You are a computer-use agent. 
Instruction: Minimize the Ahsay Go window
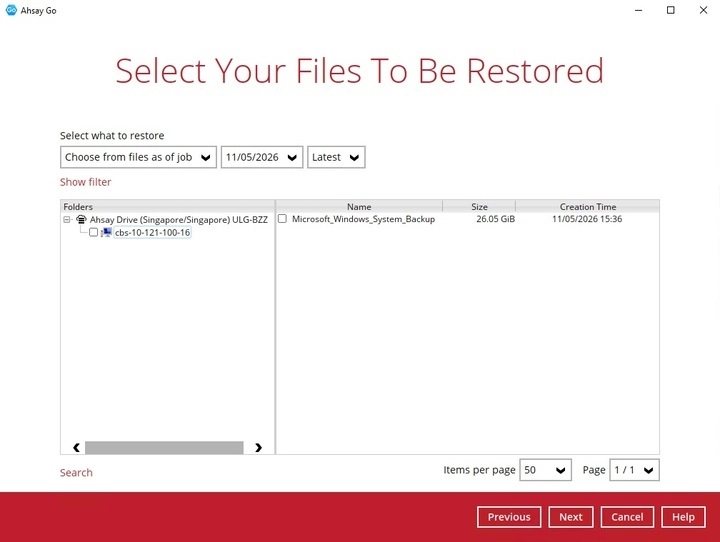tap(638, 10)
